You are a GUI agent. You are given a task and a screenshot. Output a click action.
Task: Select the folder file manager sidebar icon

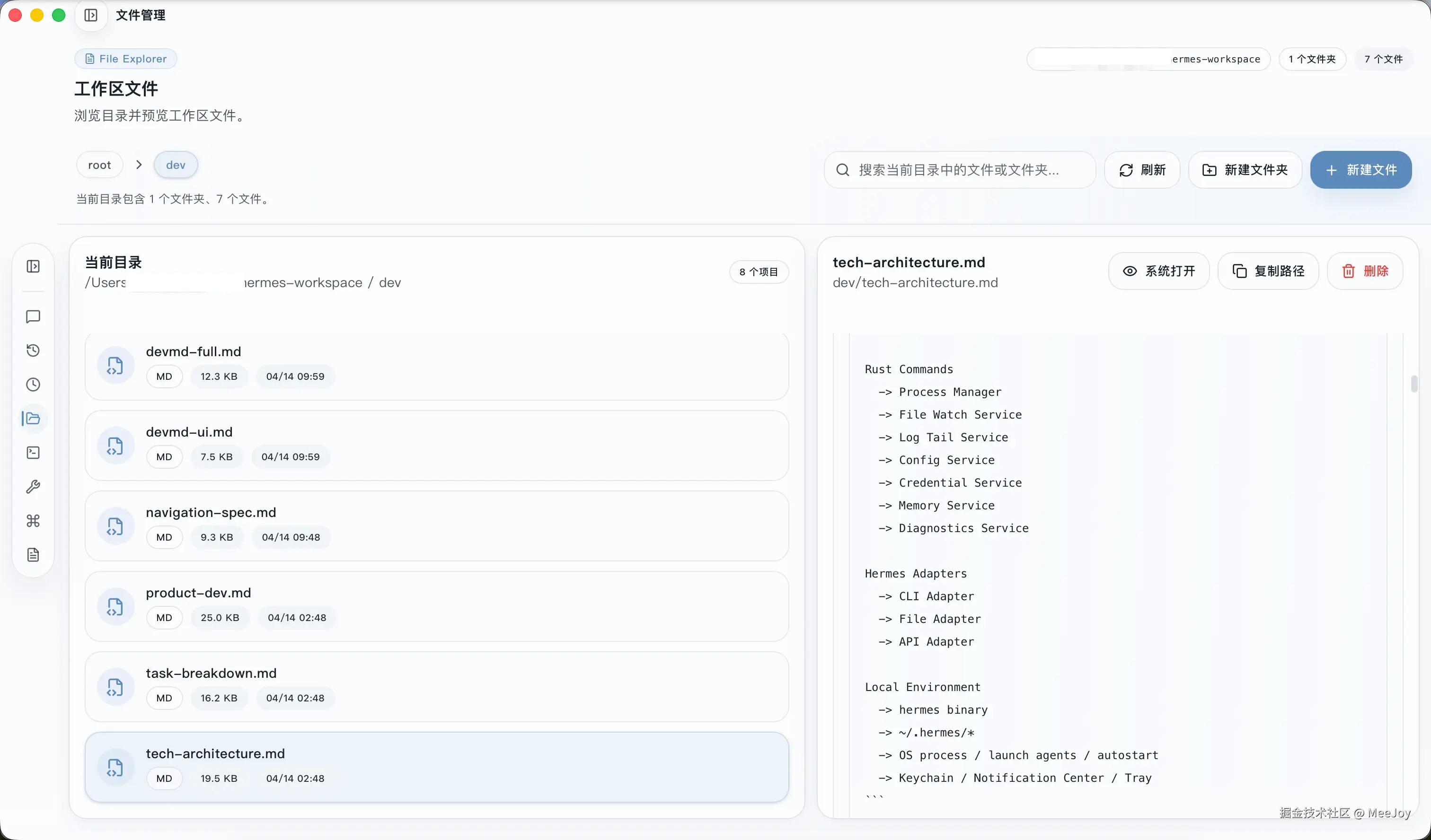[33, 418]
